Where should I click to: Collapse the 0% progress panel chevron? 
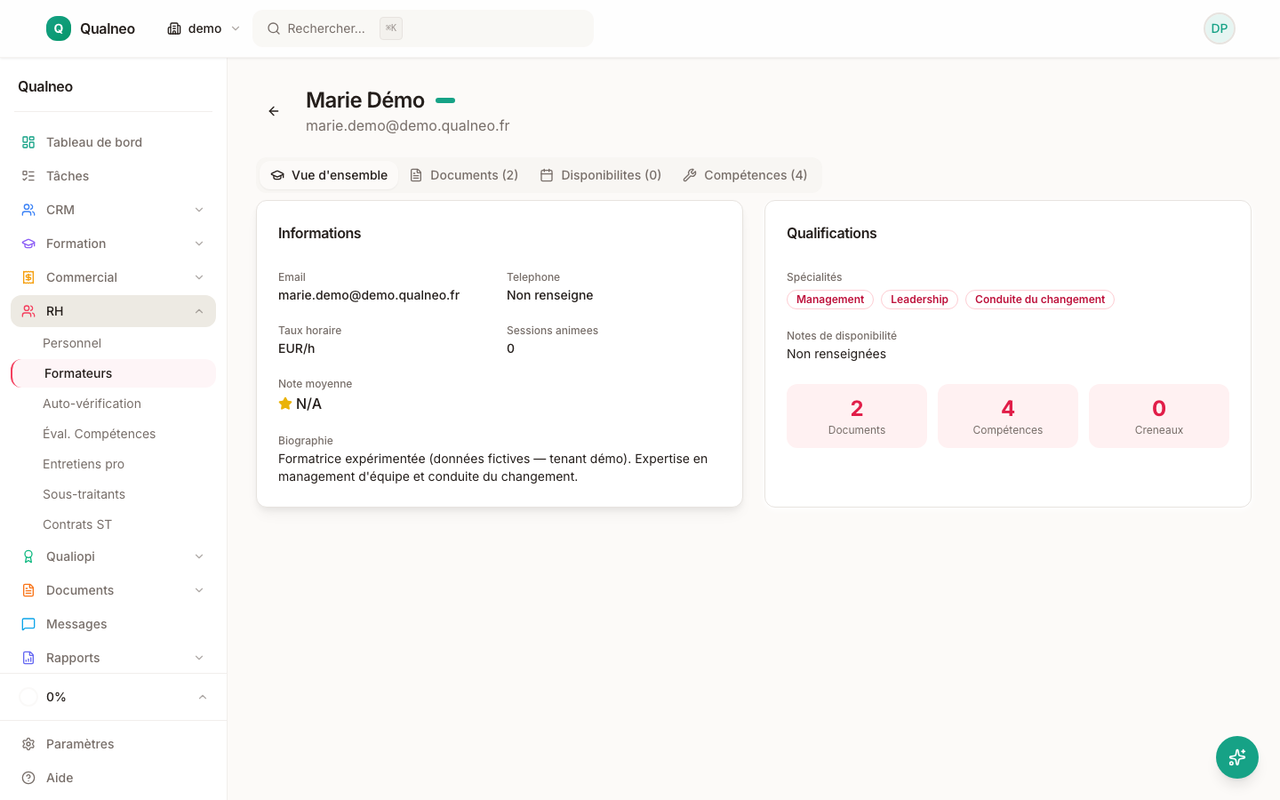[202, 697]
